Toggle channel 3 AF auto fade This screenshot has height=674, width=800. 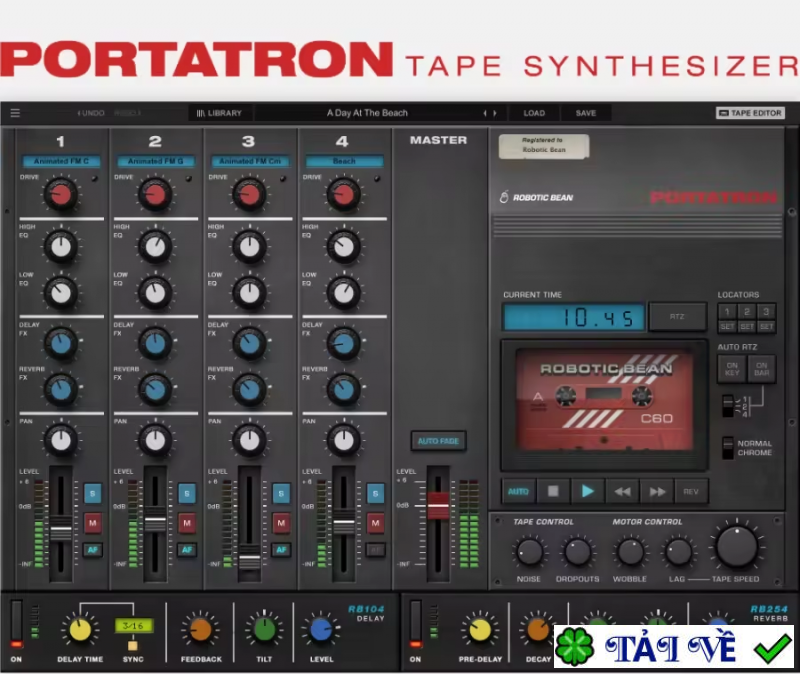tap(281, 550)
